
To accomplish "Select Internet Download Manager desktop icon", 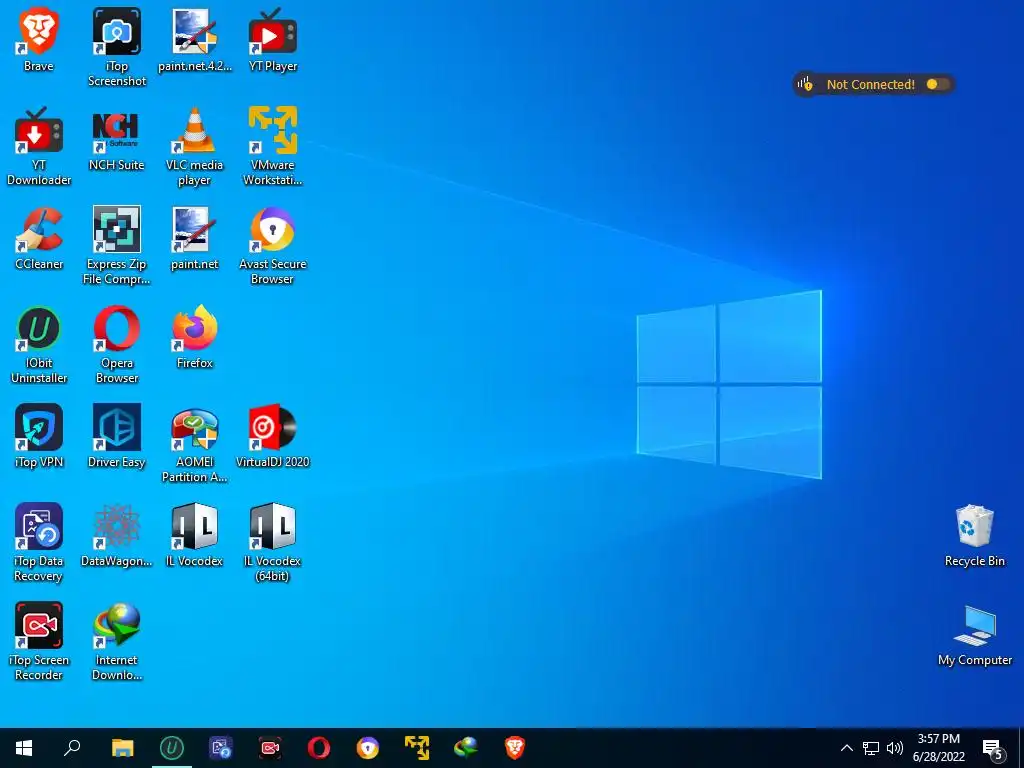I will pos(117,642).
